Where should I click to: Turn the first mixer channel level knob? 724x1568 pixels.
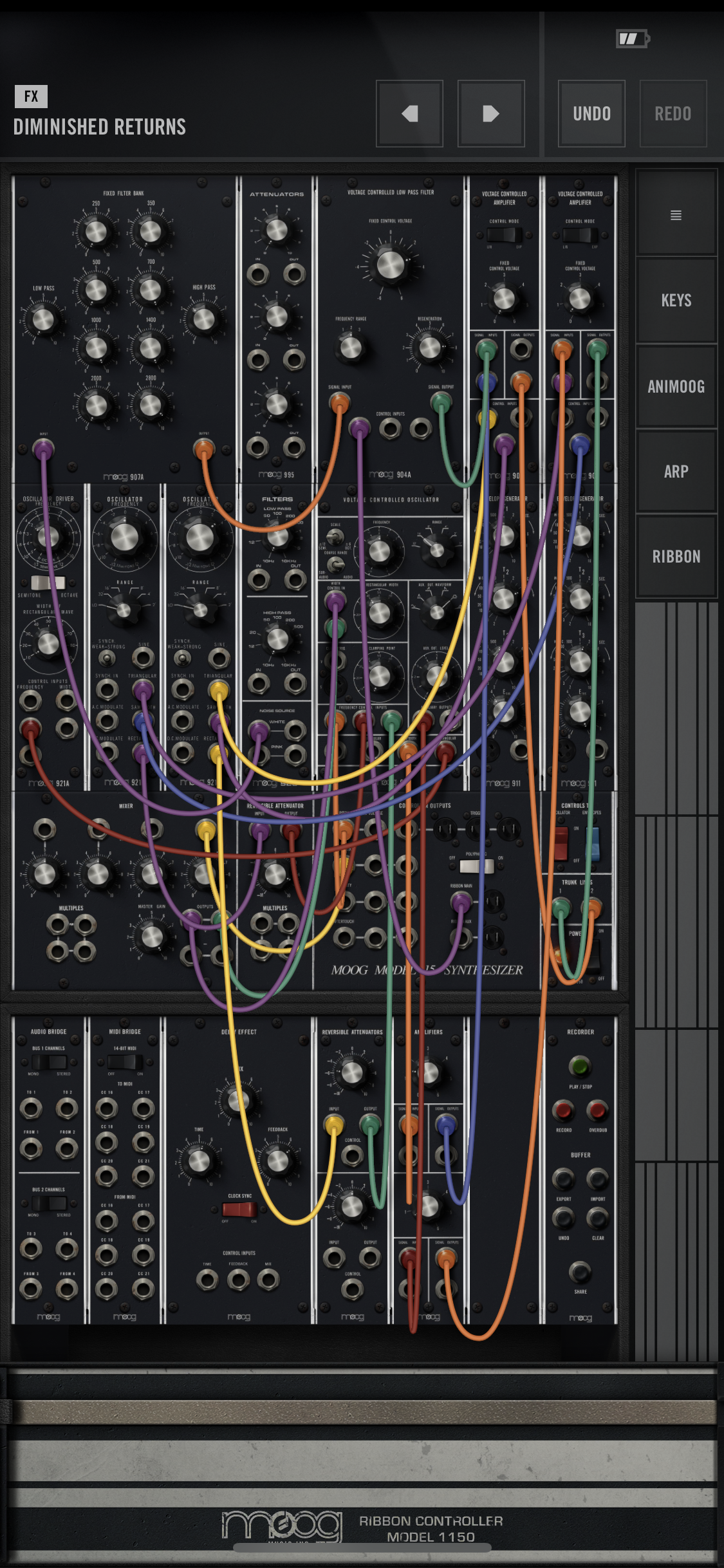click(44, 873)
